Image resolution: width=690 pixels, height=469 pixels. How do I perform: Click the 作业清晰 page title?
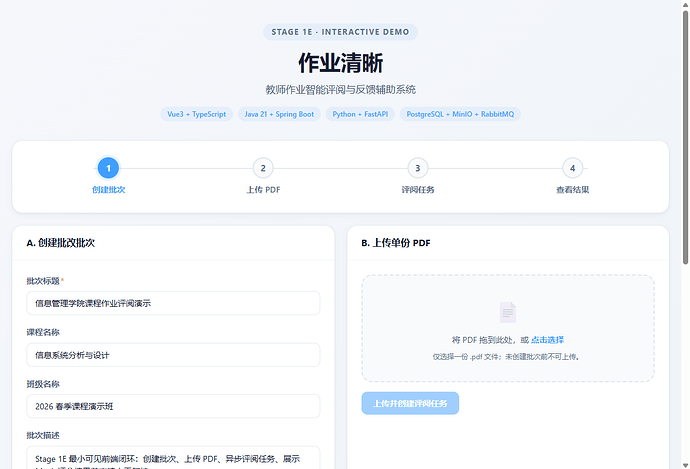(x=341, y=63)
